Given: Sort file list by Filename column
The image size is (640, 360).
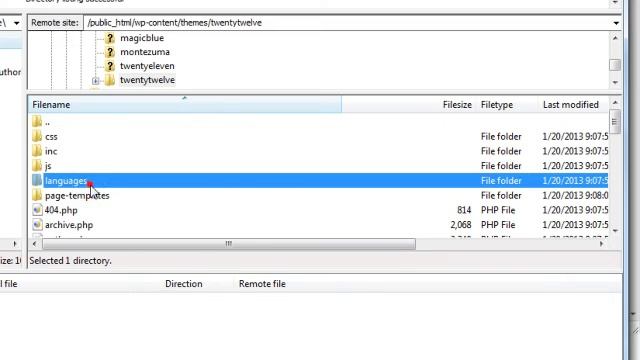Looking at the screenshot, I should coord(184,104).
